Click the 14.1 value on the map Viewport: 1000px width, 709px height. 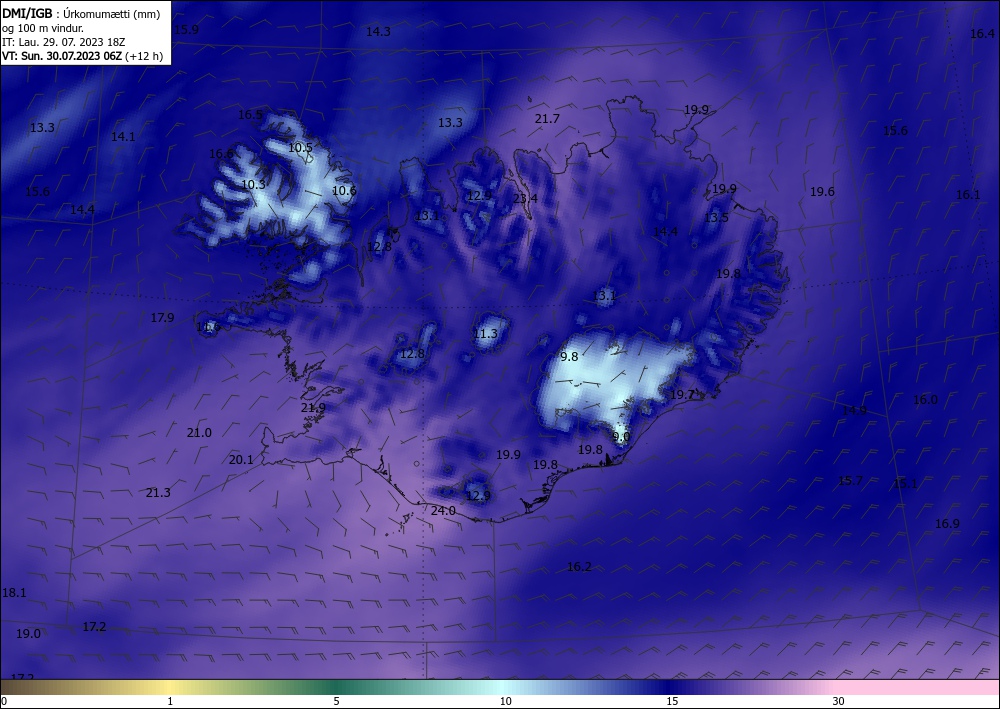[123, 136]
